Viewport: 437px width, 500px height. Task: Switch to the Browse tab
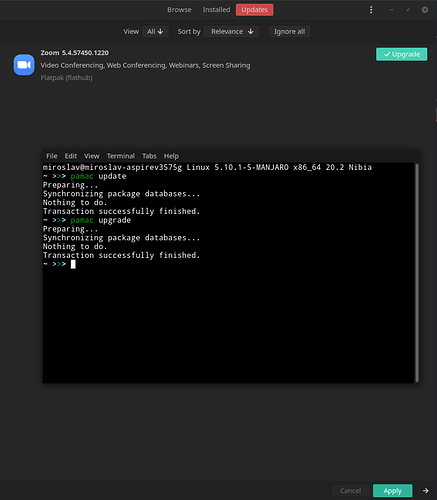pos(179,10)
